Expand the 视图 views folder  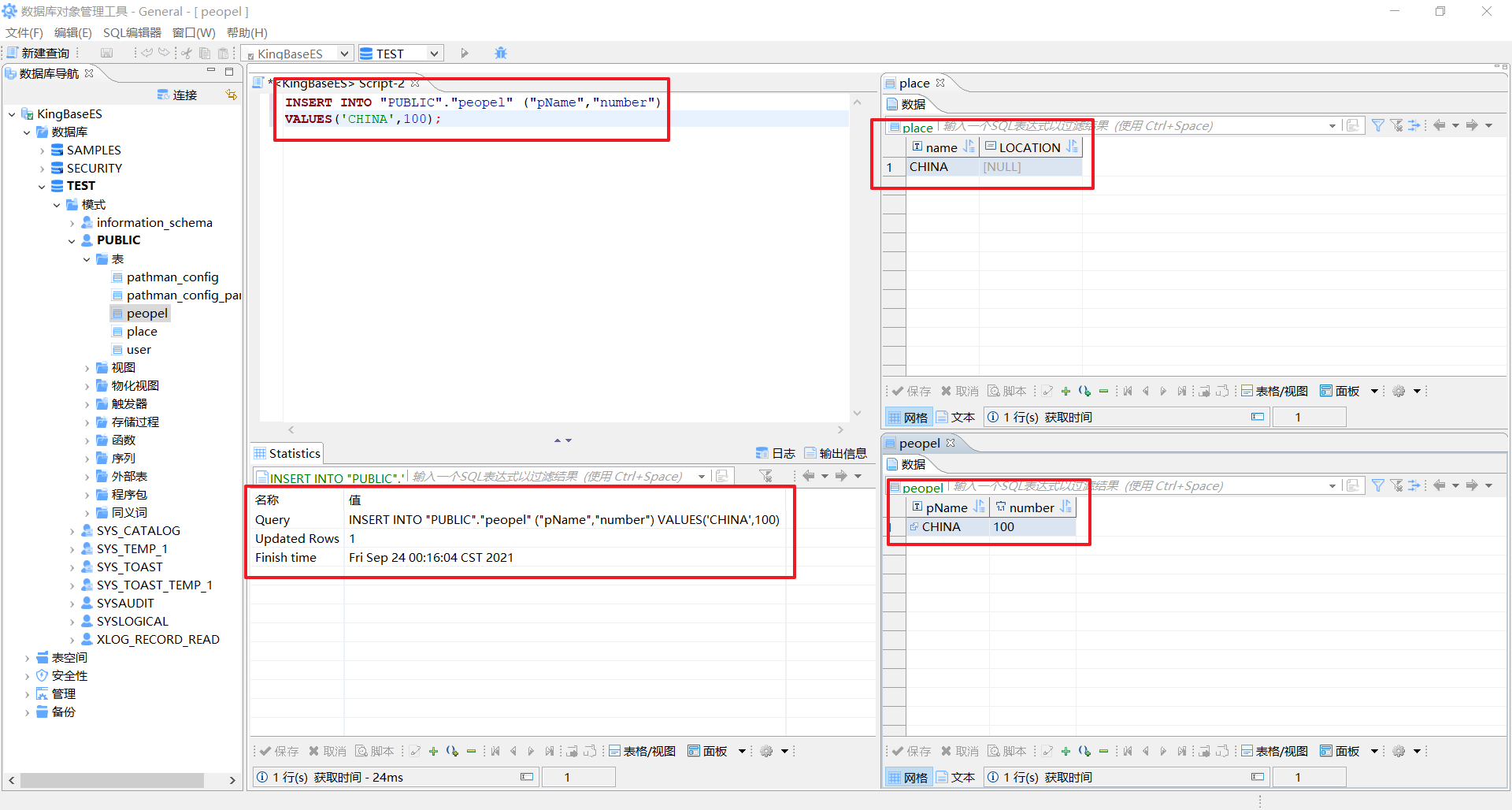pos(87,368)
